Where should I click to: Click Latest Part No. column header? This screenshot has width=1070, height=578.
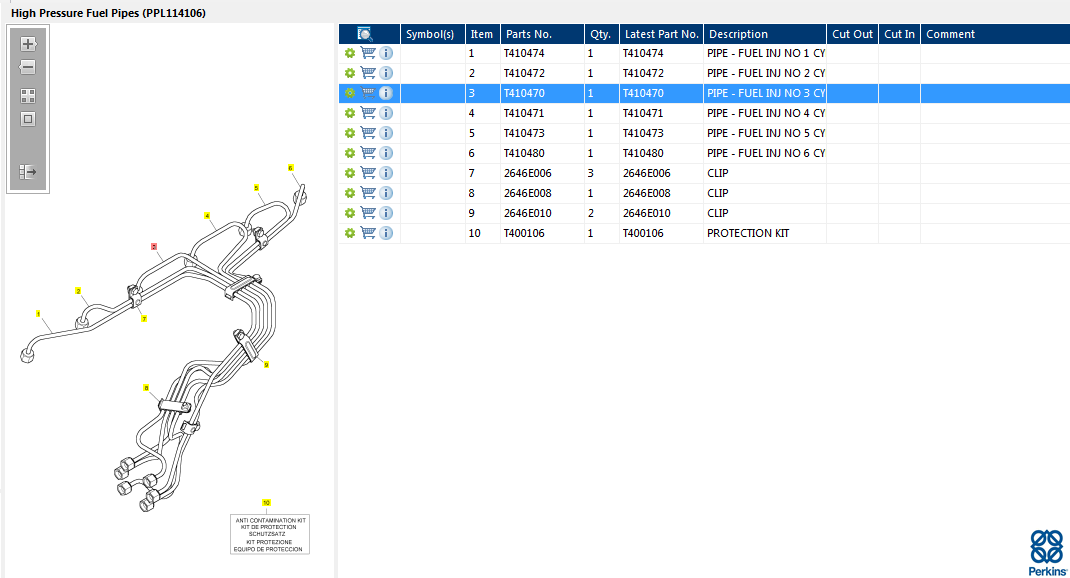661,34
